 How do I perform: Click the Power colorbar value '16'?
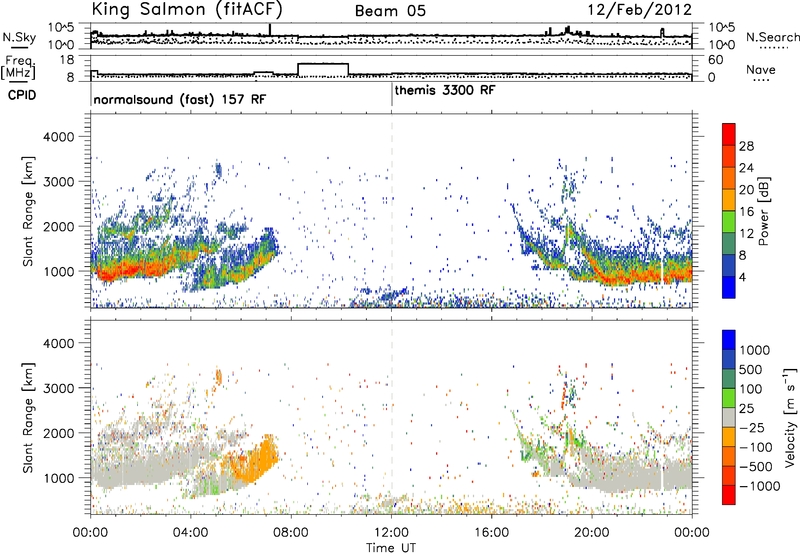coord(746,212)
